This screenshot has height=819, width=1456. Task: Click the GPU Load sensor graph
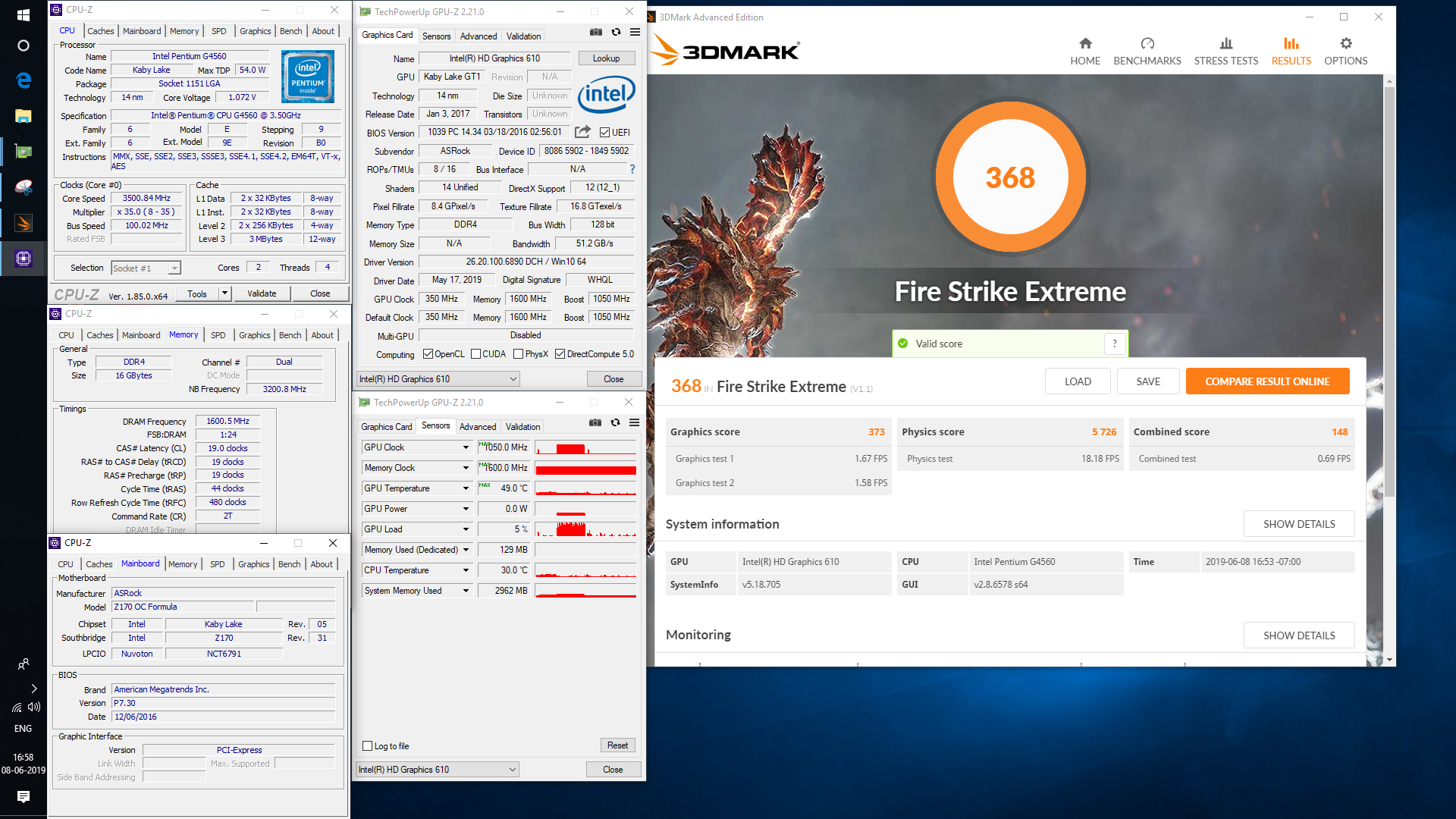click(x=585, y=529)
